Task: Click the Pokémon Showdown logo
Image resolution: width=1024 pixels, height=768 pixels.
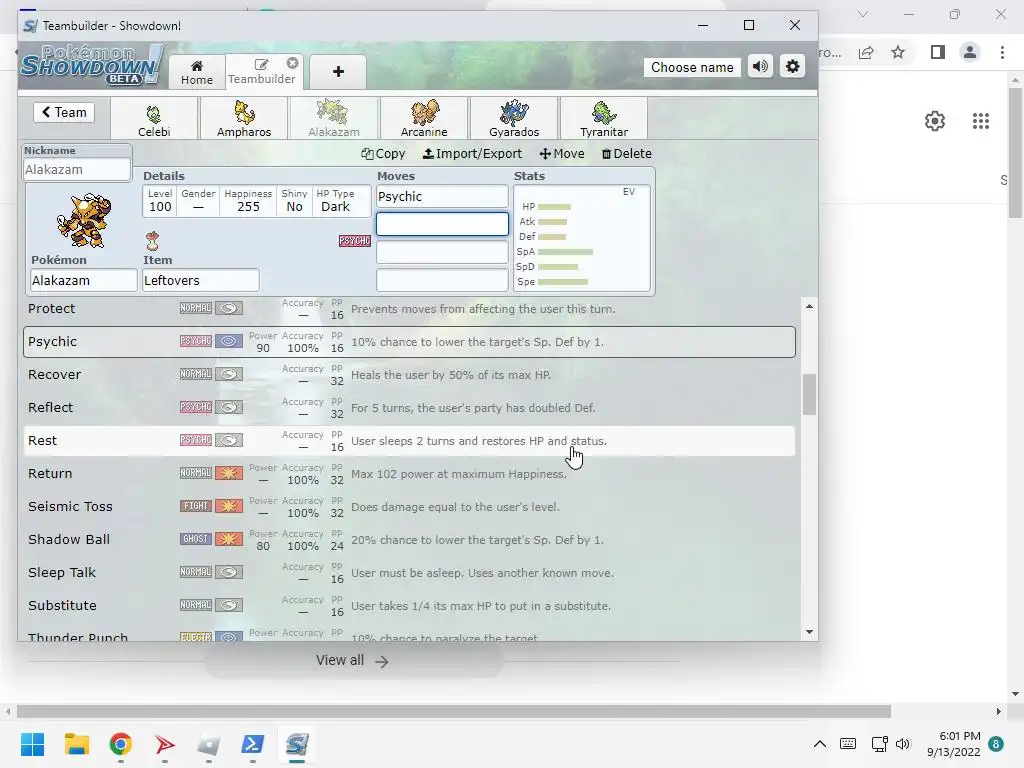Action: 91,64
